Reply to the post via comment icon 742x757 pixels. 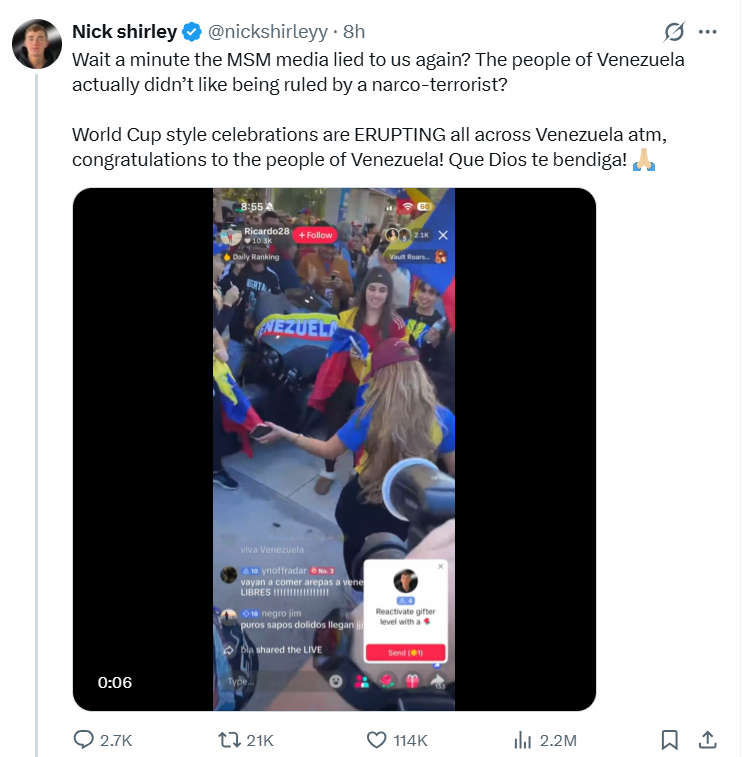pyautogui.click(x=85, y=740)
